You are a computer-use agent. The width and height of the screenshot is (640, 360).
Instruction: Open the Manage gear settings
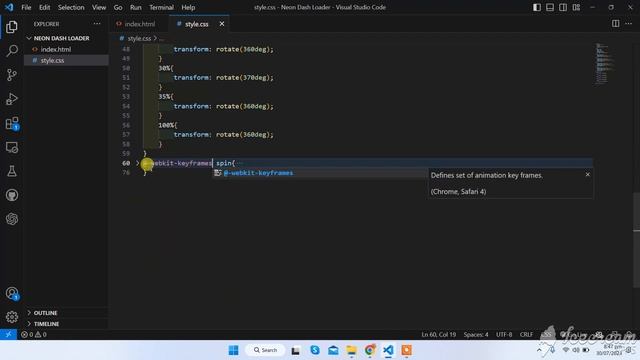click(x=12, y=317)
